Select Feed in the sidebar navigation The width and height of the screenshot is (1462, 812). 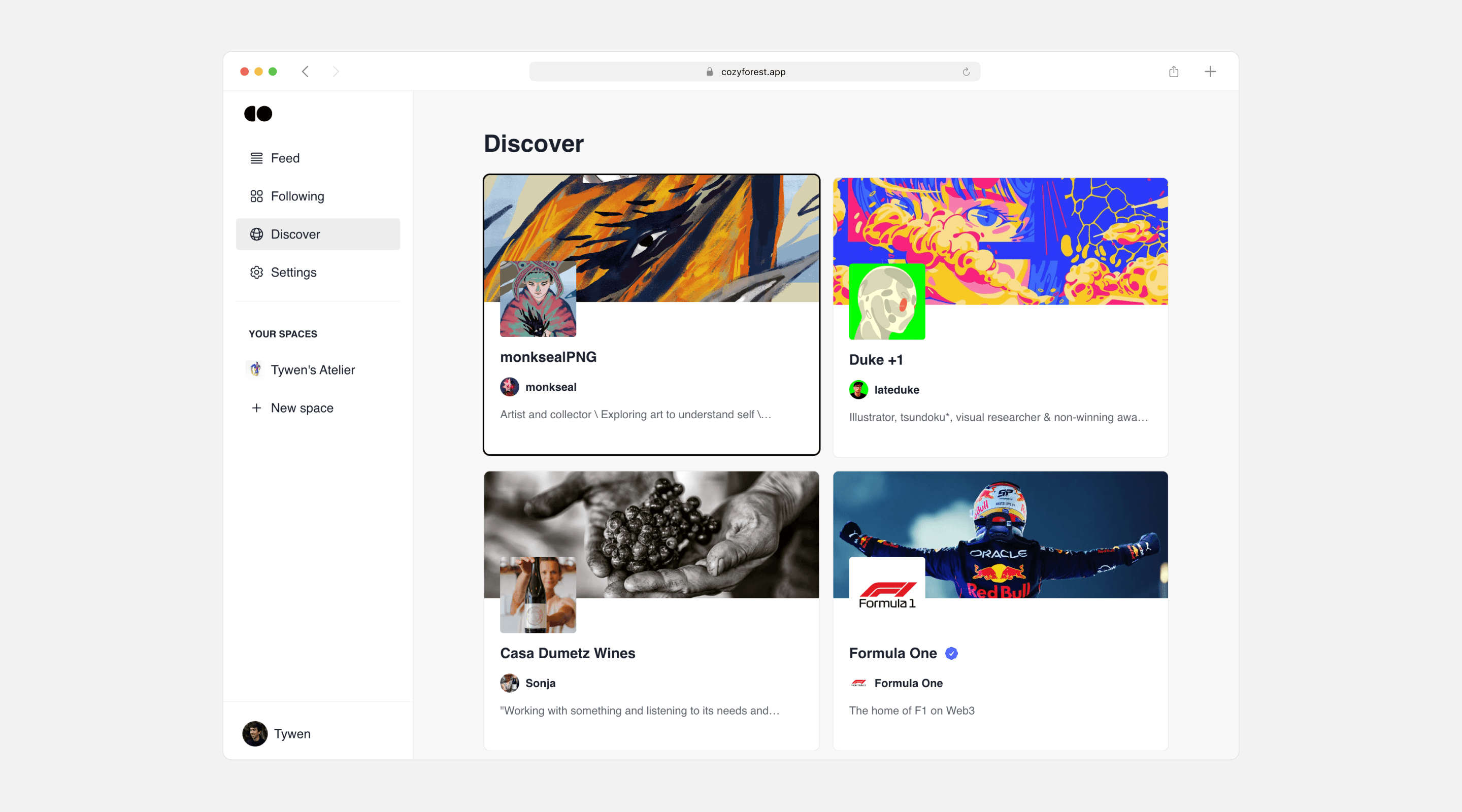[285, 158]
